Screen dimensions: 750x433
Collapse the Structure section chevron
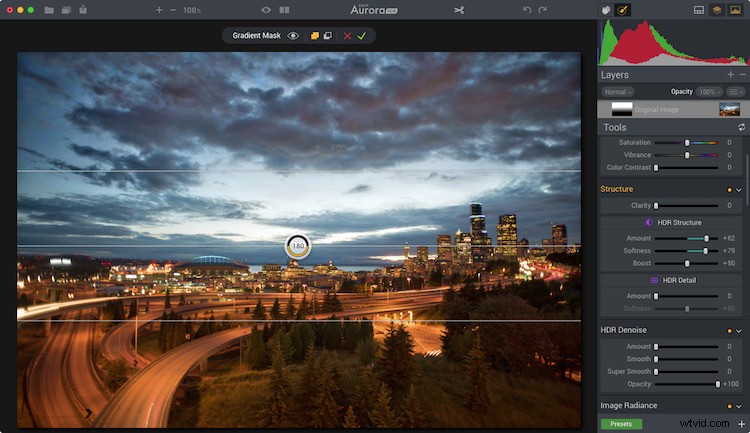coord(739,190)
